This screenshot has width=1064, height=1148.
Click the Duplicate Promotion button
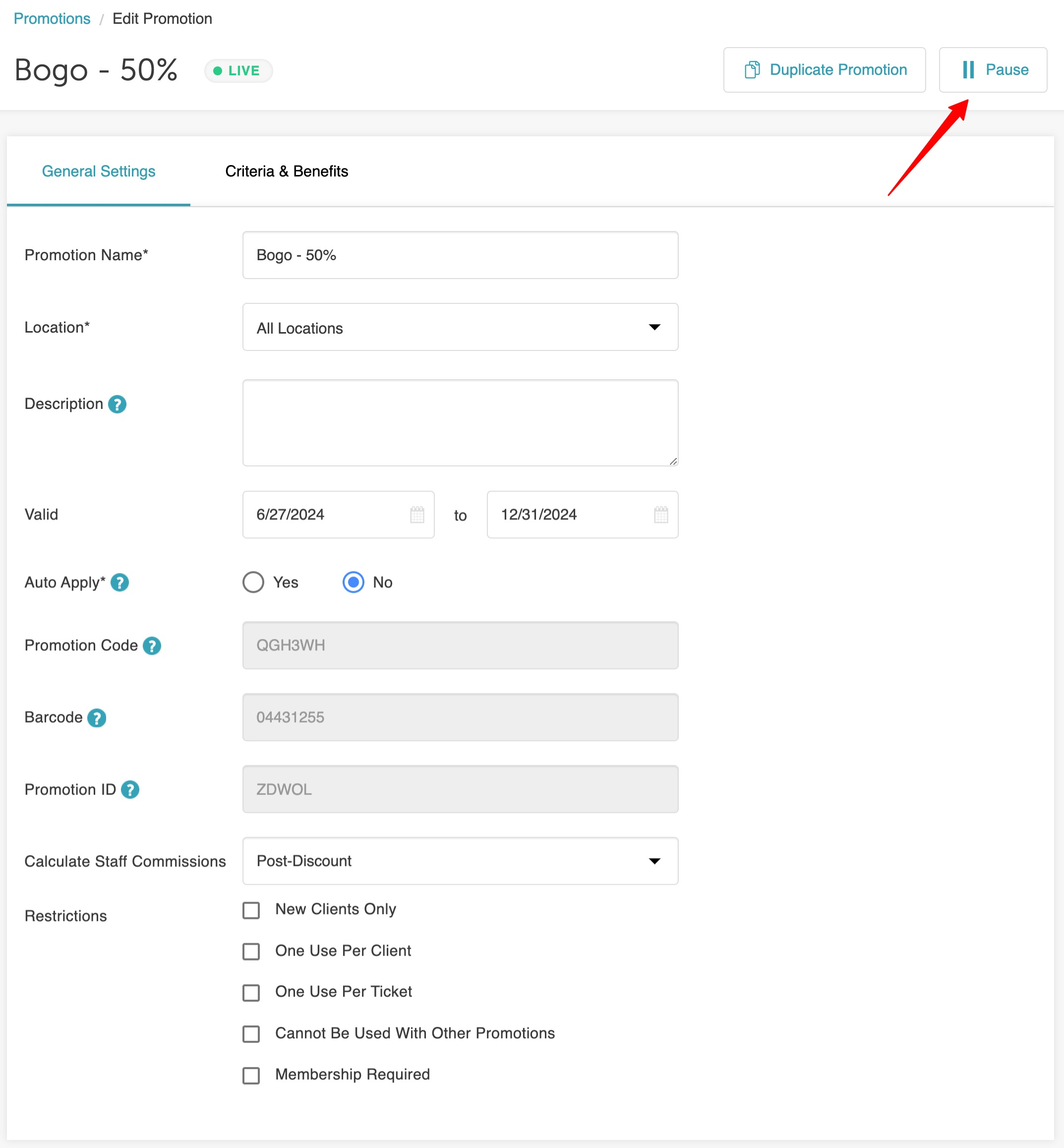point(824,70)
